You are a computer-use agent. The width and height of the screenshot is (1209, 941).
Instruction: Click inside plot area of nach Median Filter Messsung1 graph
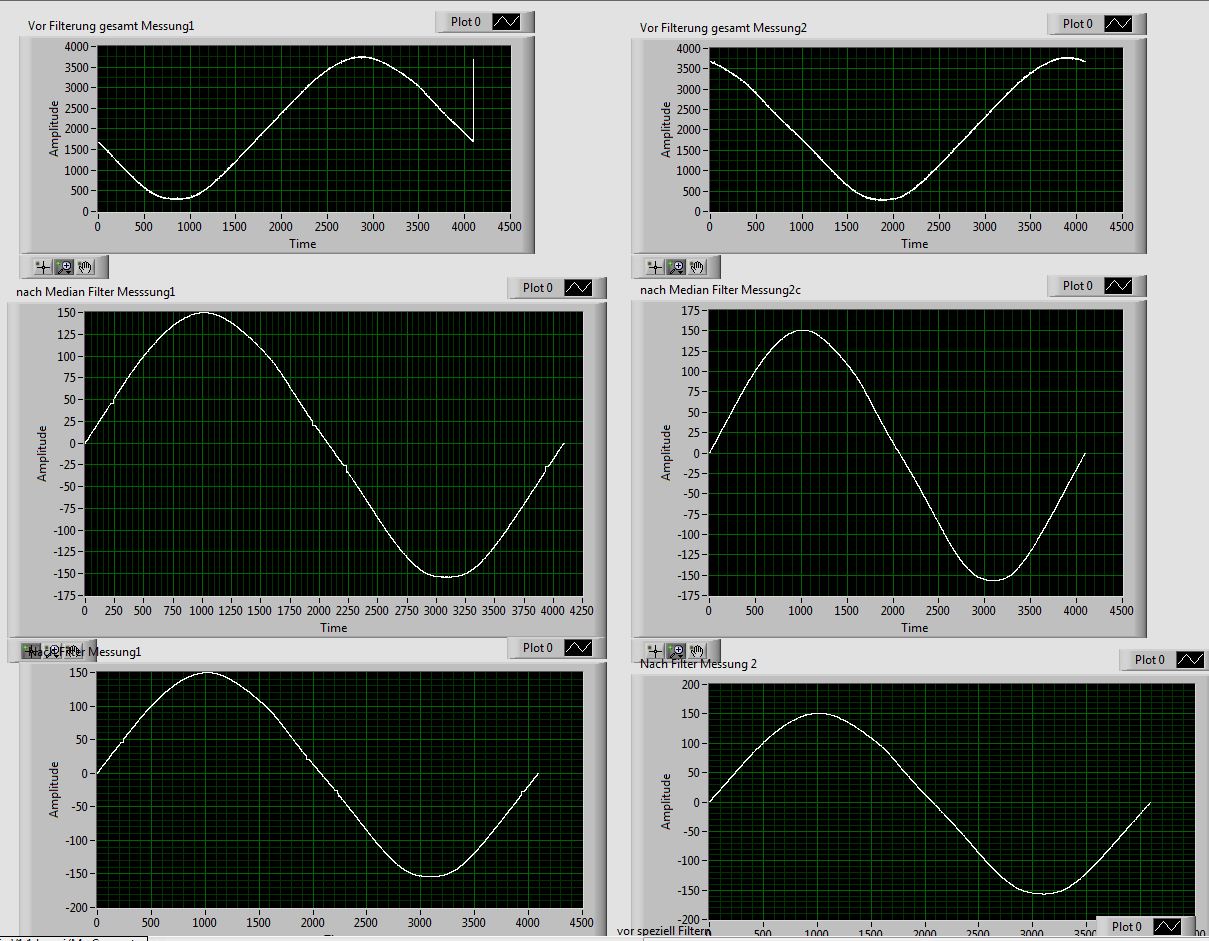[332, 453]
